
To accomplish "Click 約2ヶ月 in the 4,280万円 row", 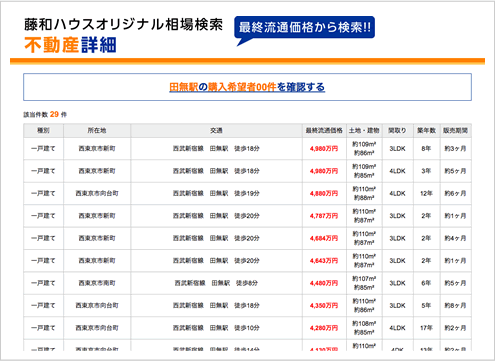I will coord(455,328).
